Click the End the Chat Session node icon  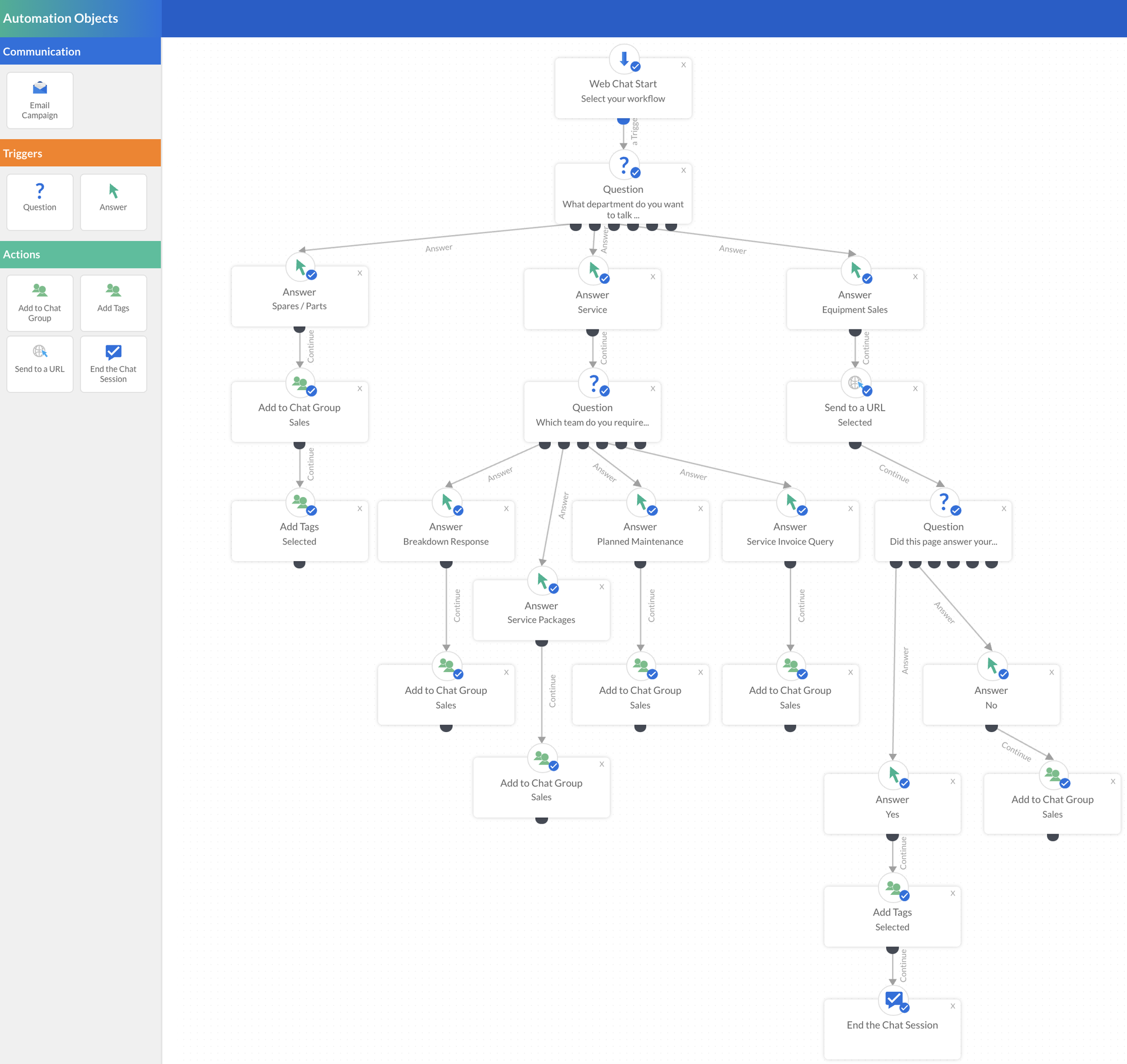pyautogui.click(x=893, y=999)
